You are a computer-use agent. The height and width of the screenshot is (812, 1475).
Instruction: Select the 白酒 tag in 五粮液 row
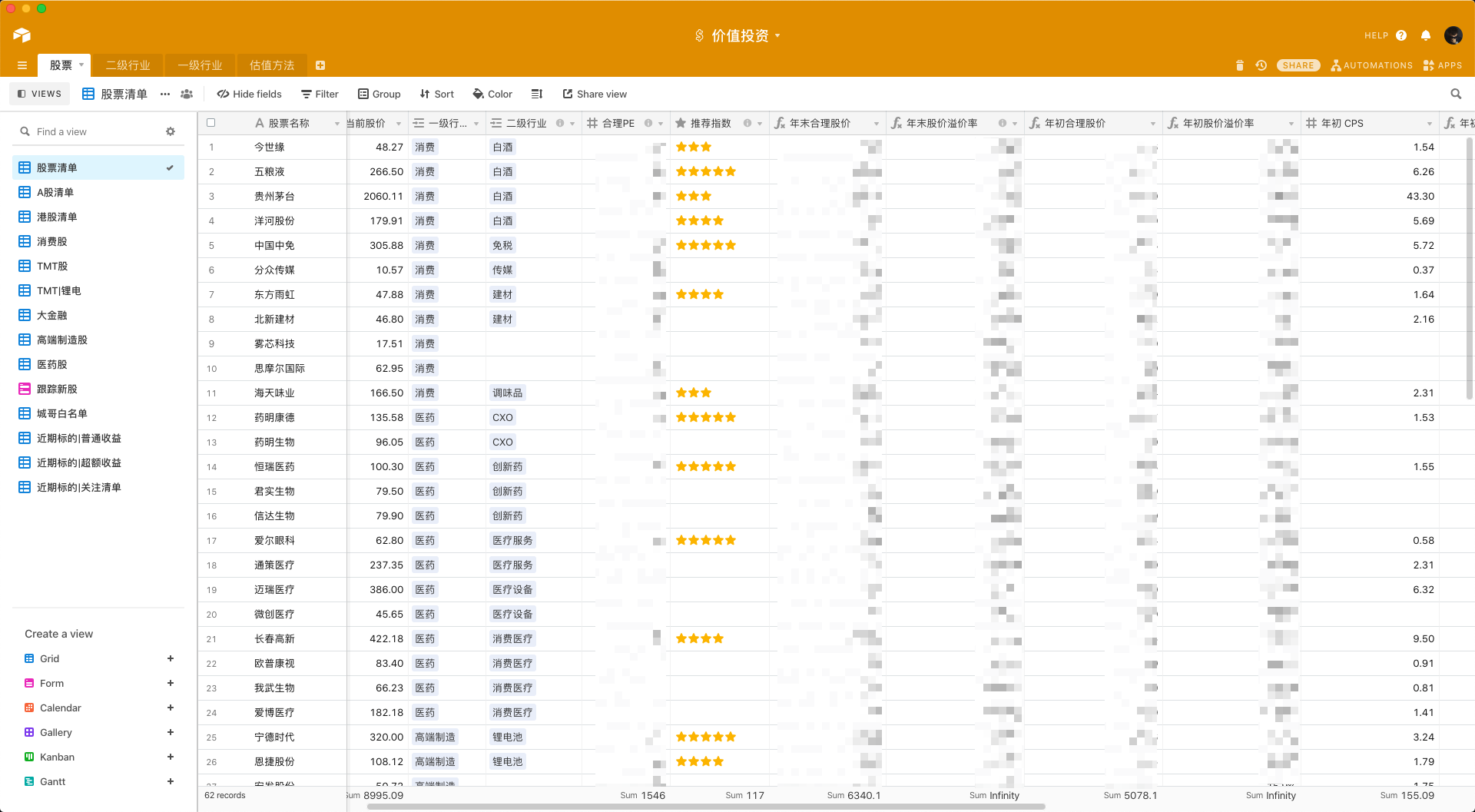click(x=502, y=172)
